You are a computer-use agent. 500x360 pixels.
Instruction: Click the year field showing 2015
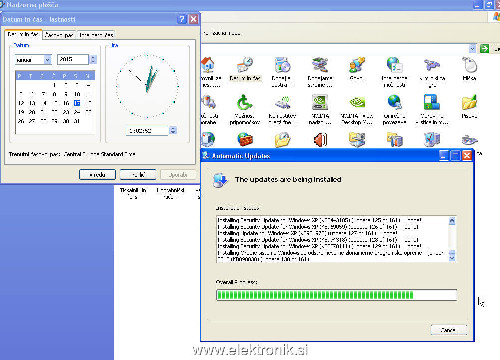[x=73, y=59]
